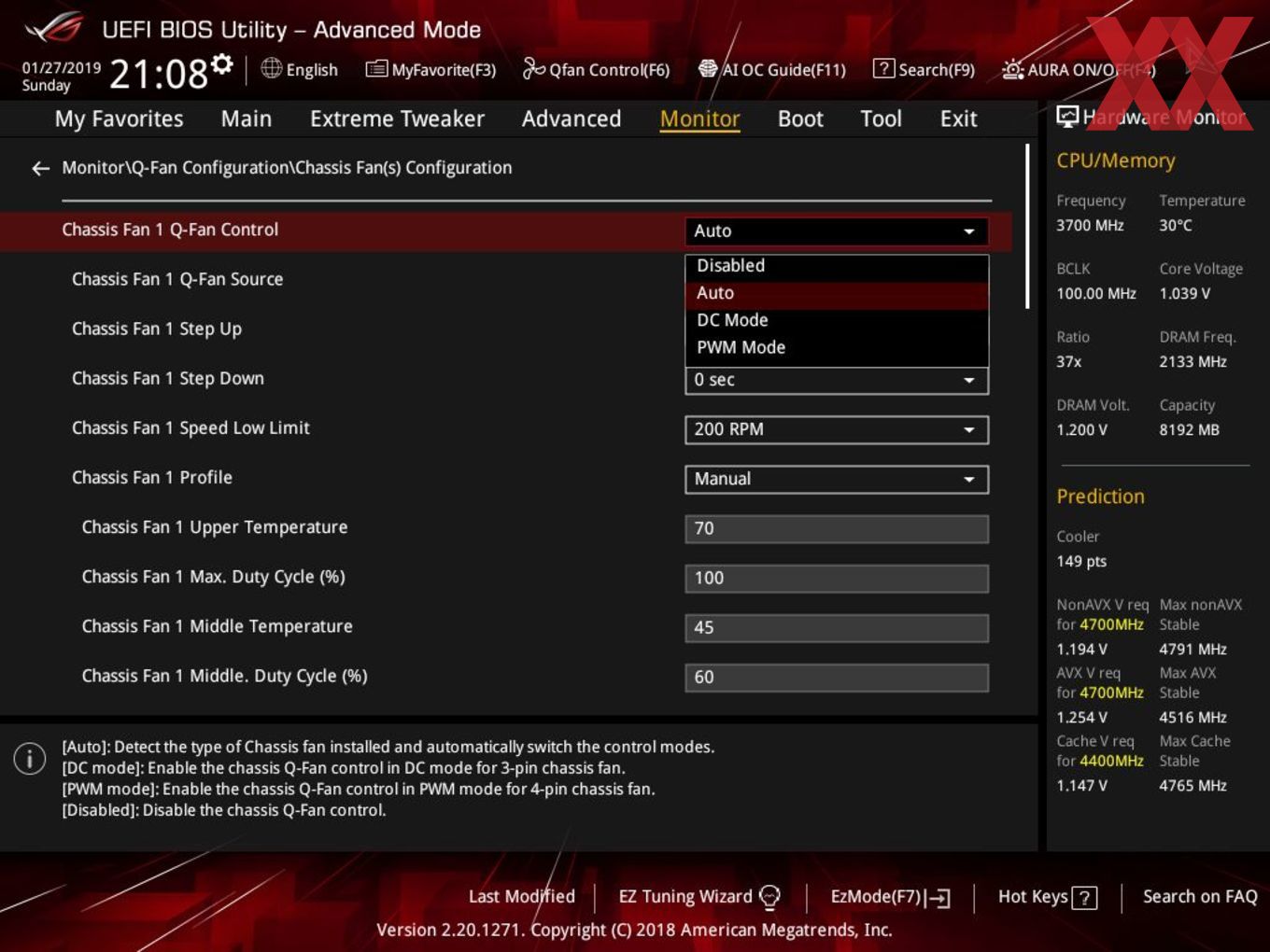The image size is (1270, 952).
Task: Click the English language button
Action: click(x=300, y=69)
